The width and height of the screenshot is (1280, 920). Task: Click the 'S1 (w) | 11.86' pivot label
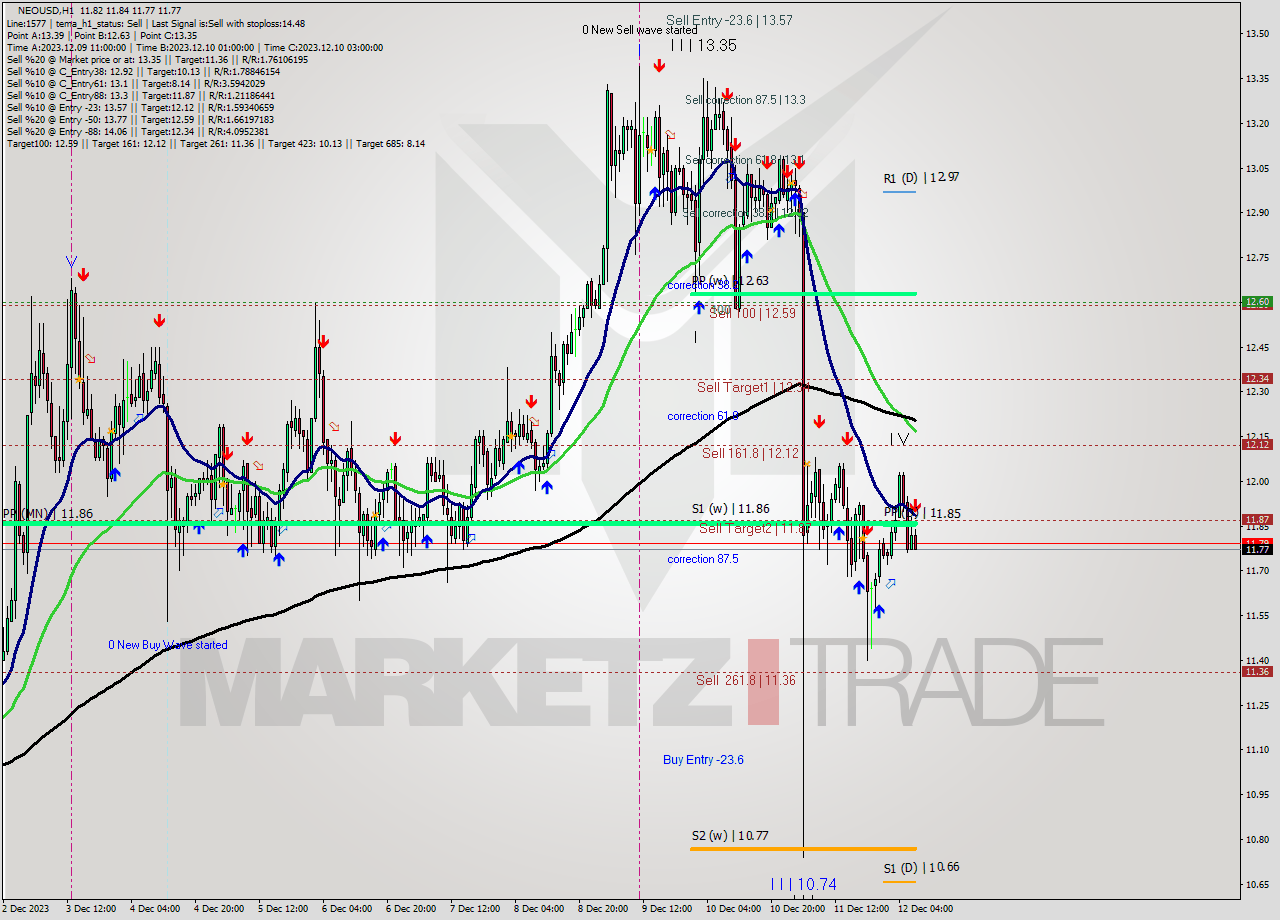[x=730, y=509]
